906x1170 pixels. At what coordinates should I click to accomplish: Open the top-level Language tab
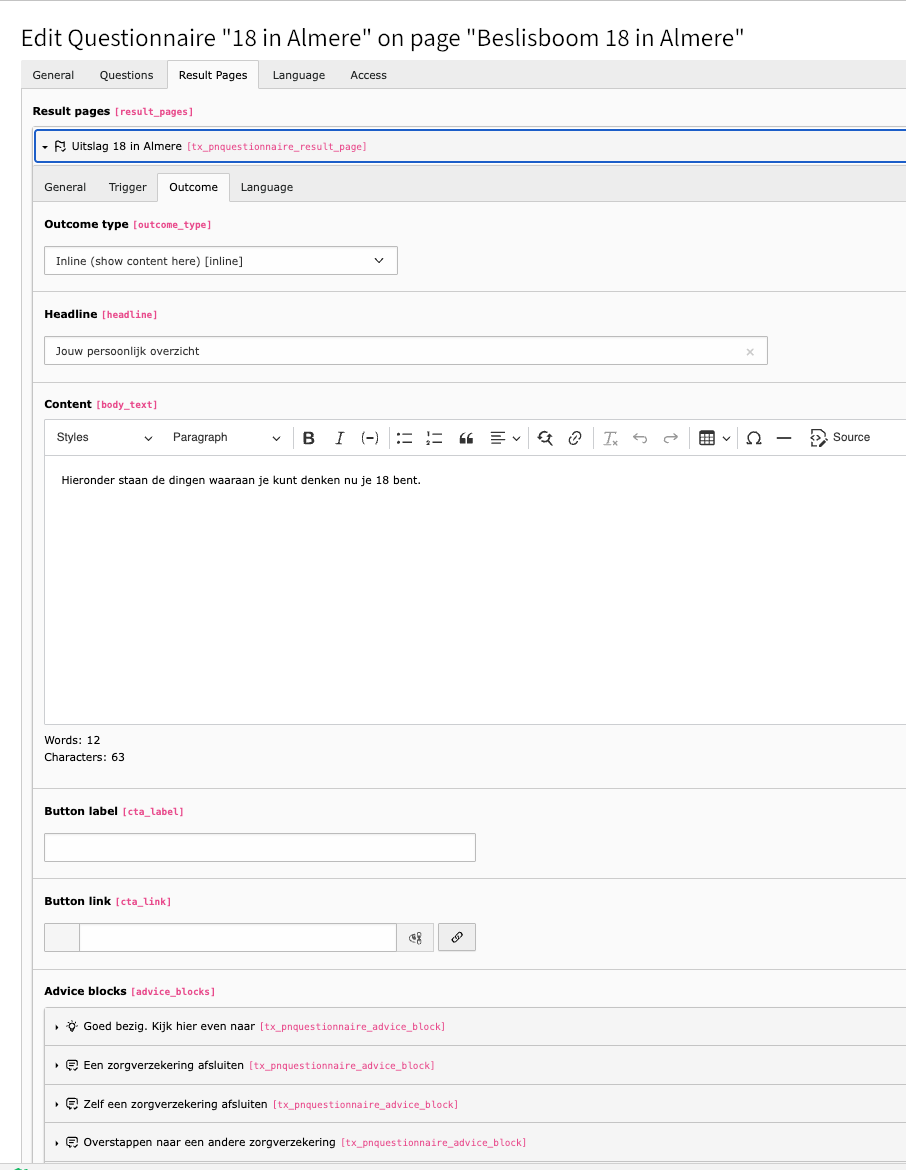tap(299, 75)
